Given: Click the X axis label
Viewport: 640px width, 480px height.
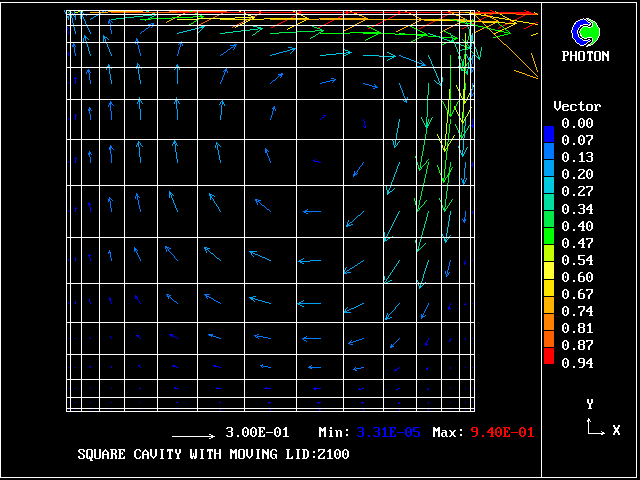Looking at the screenshot, I should click(616, 430).
